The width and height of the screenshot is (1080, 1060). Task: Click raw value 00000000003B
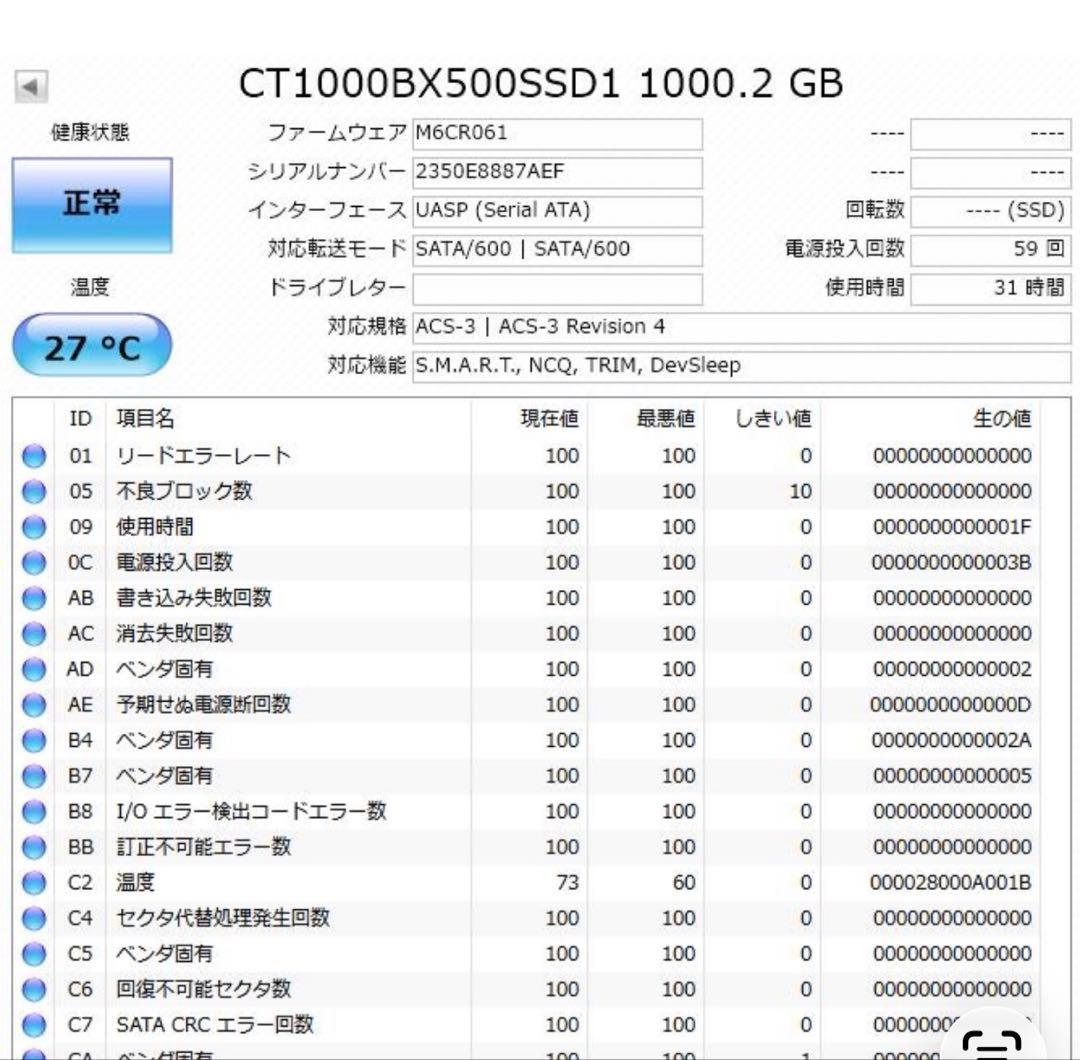[952, 563]
